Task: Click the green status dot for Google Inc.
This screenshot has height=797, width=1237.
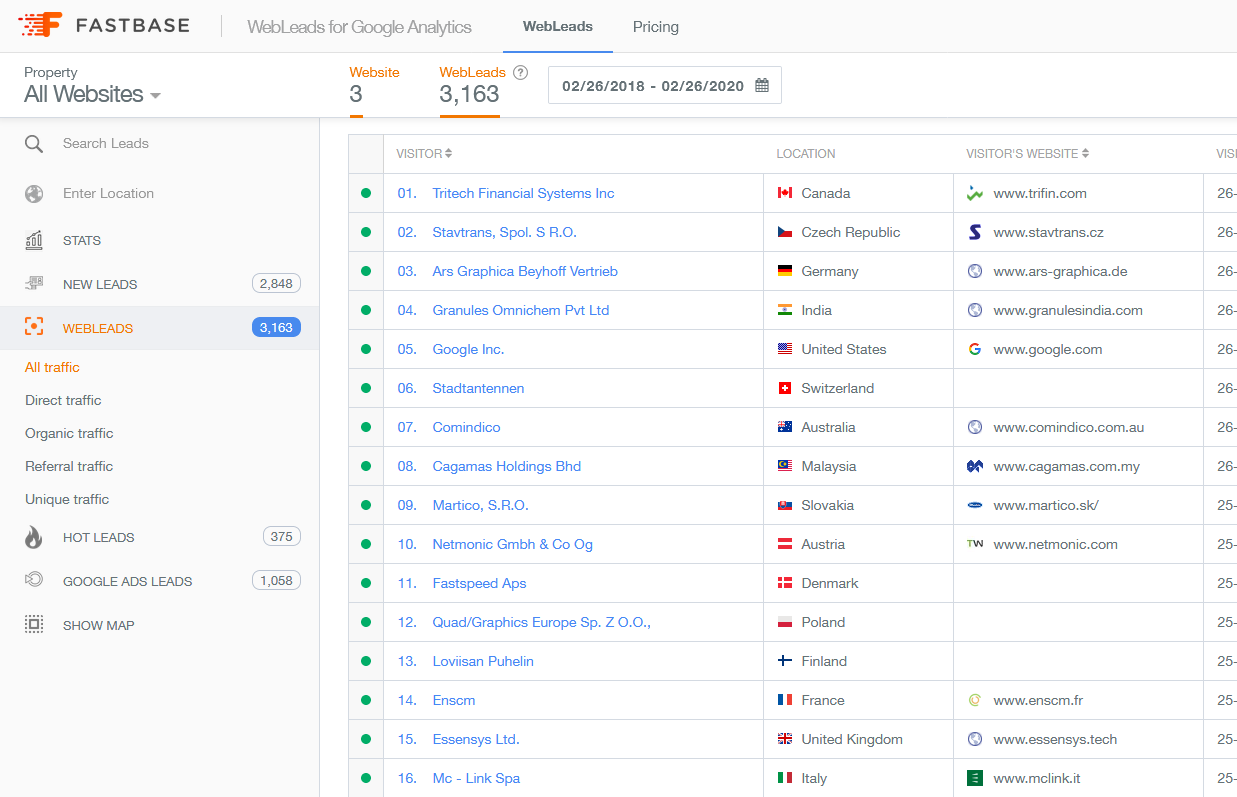Action: [366, 349]
